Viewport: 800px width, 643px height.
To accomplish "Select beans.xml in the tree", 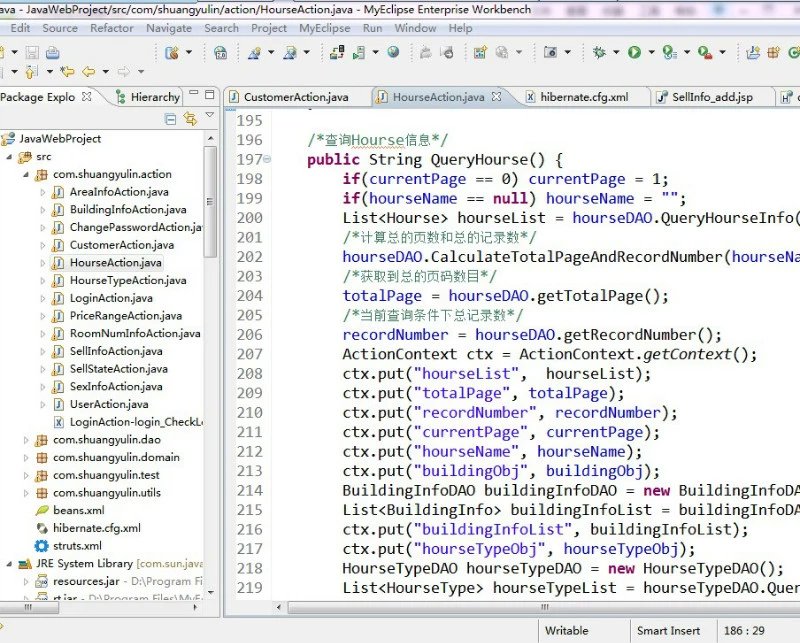I will click(x=79, y=510).
